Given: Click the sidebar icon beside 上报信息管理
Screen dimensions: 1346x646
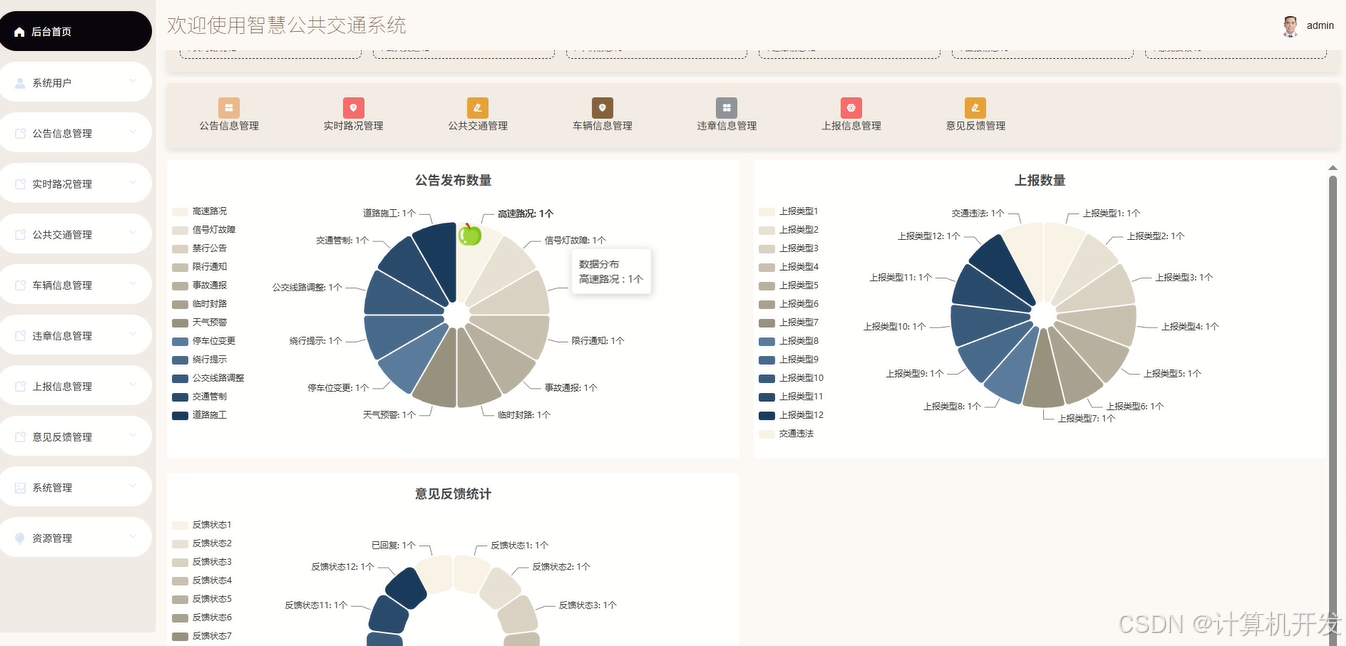Looking at the screenshot, I should 20,387.
